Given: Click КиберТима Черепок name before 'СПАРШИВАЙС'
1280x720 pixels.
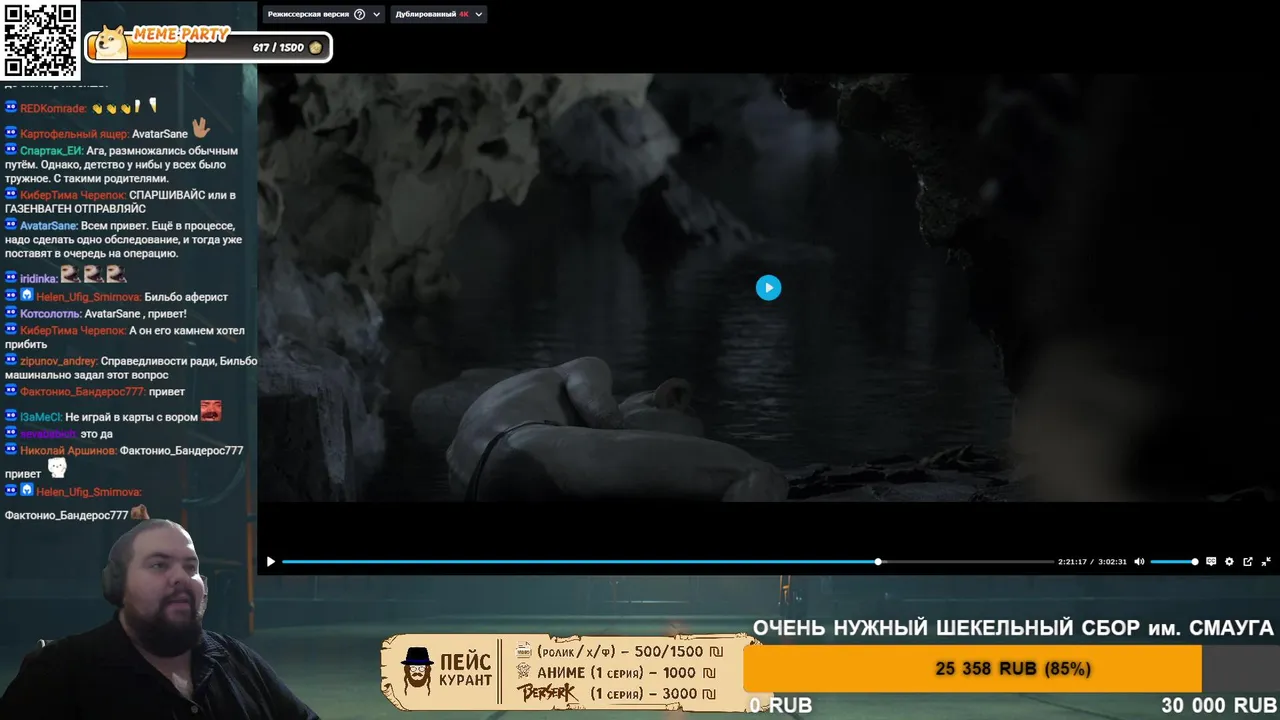Looking at the screenshot, I should pos(72,196).
